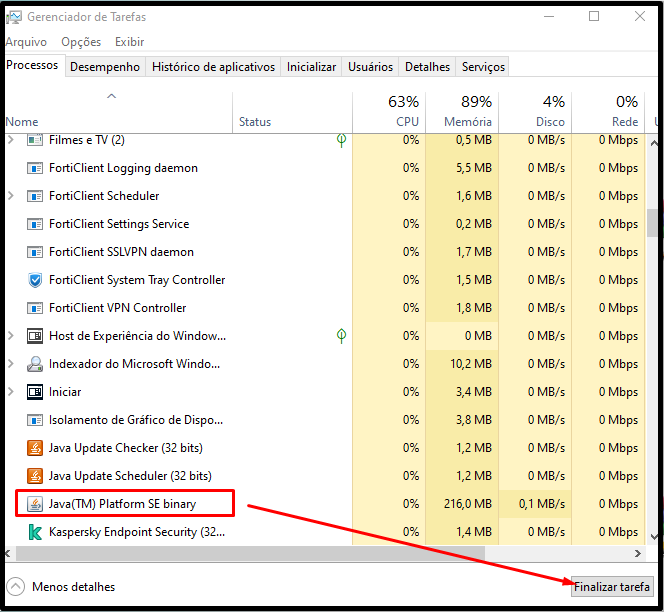Click the Task Manager title bar icon

(14, 17)
